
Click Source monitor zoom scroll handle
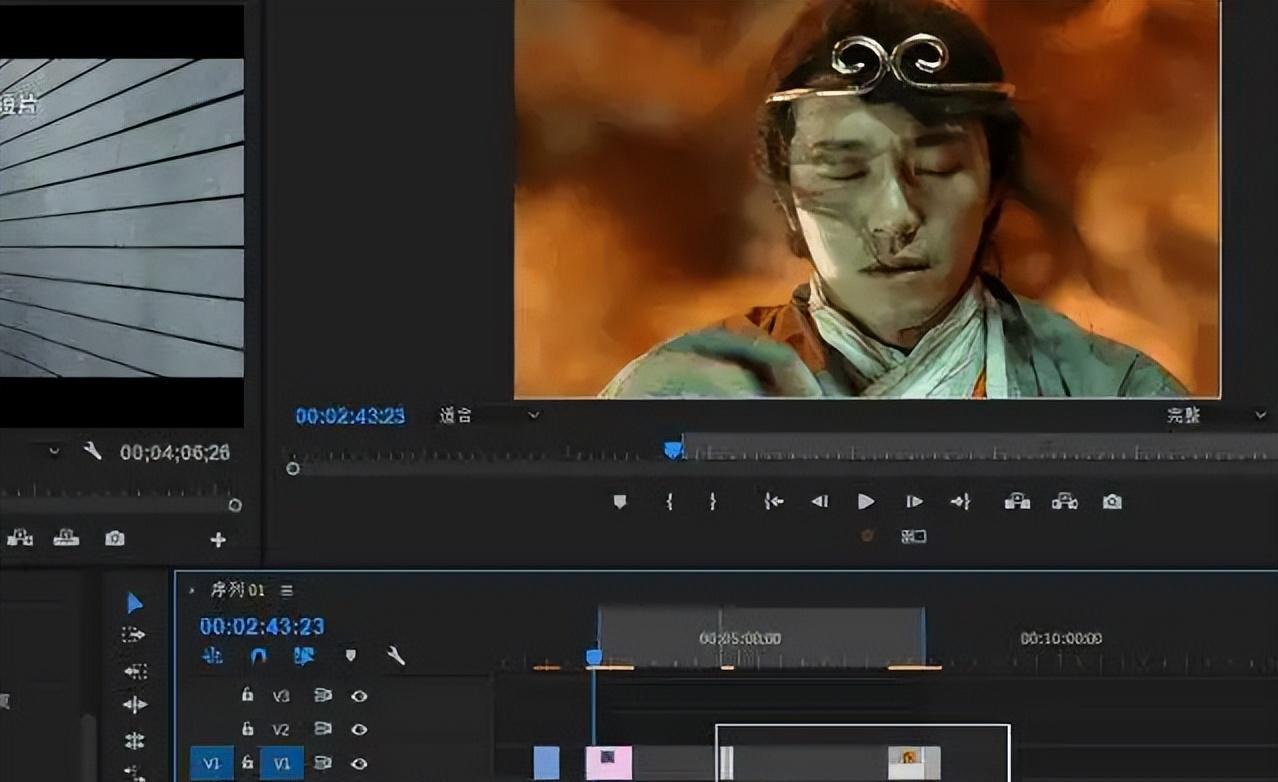point(235,505)
